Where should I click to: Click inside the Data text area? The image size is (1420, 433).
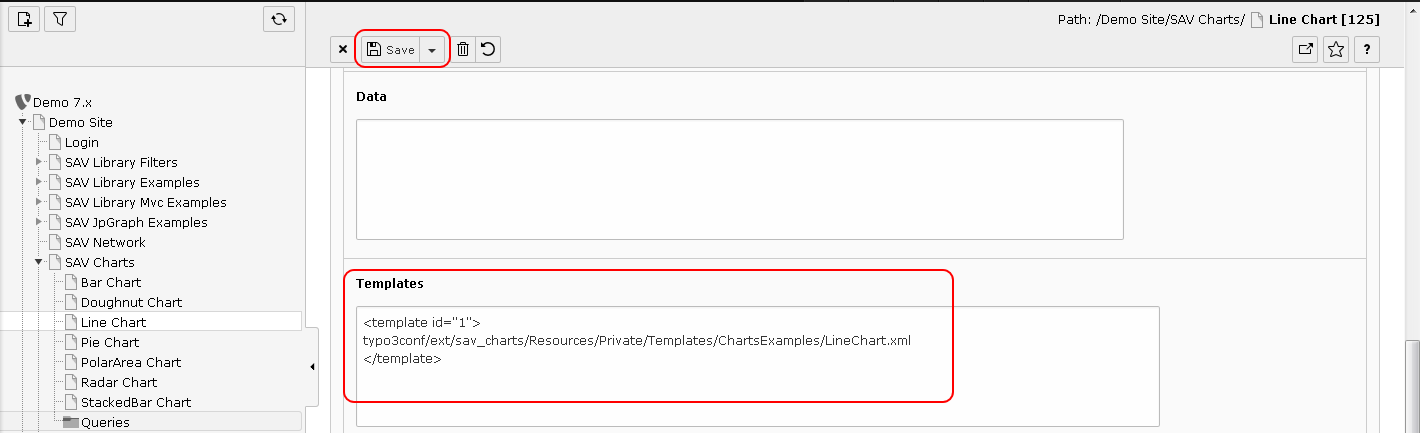pos(740,180)
